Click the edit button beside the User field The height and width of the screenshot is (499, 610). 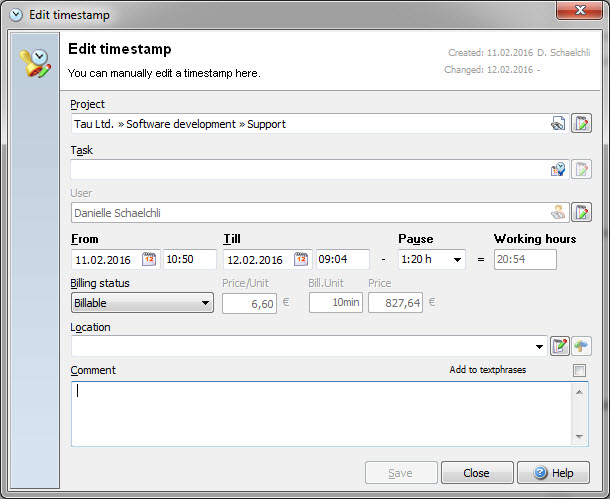tap(581, 212)
